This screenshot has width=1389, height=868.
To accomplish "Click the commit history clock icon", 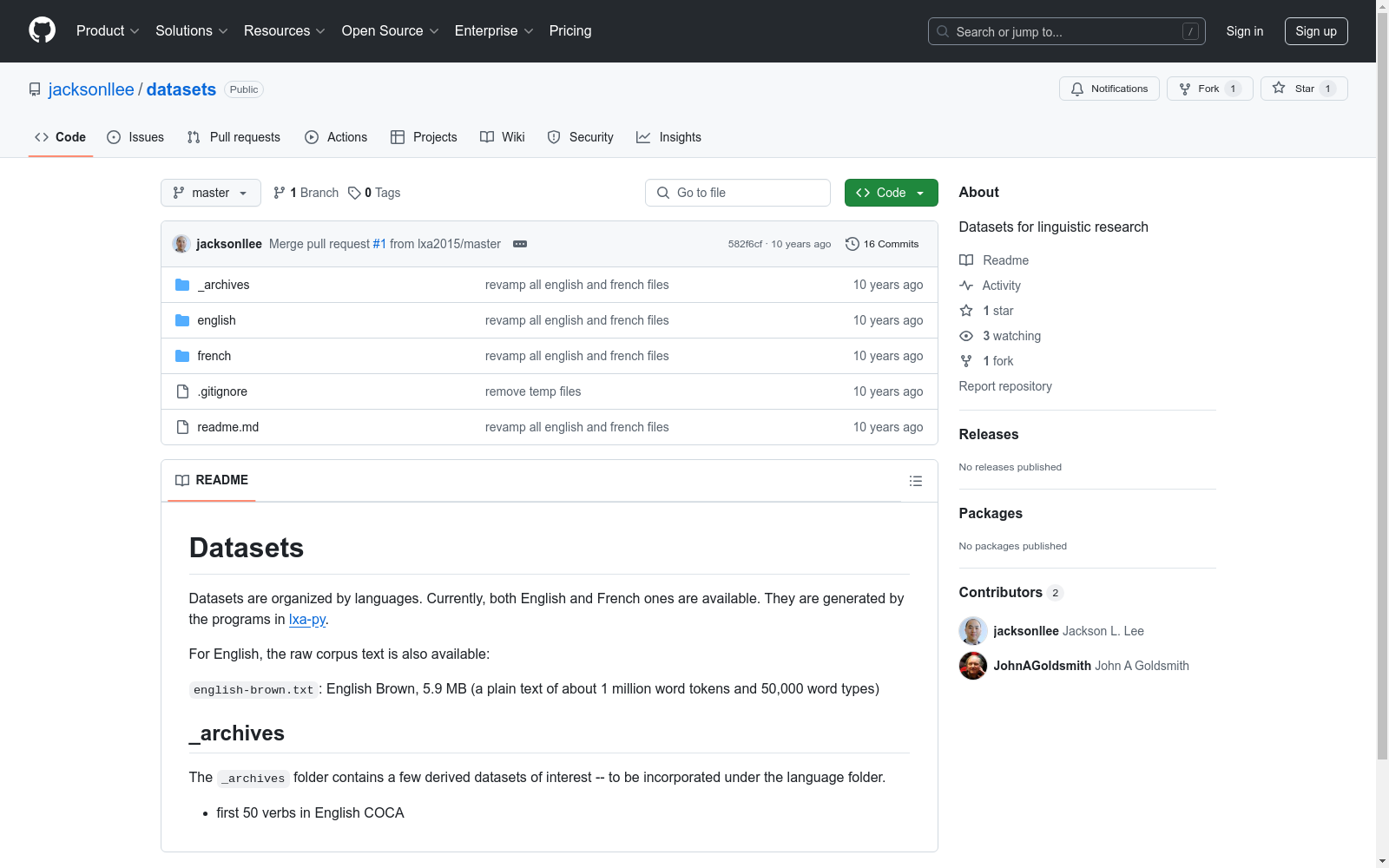I will 852,244.
